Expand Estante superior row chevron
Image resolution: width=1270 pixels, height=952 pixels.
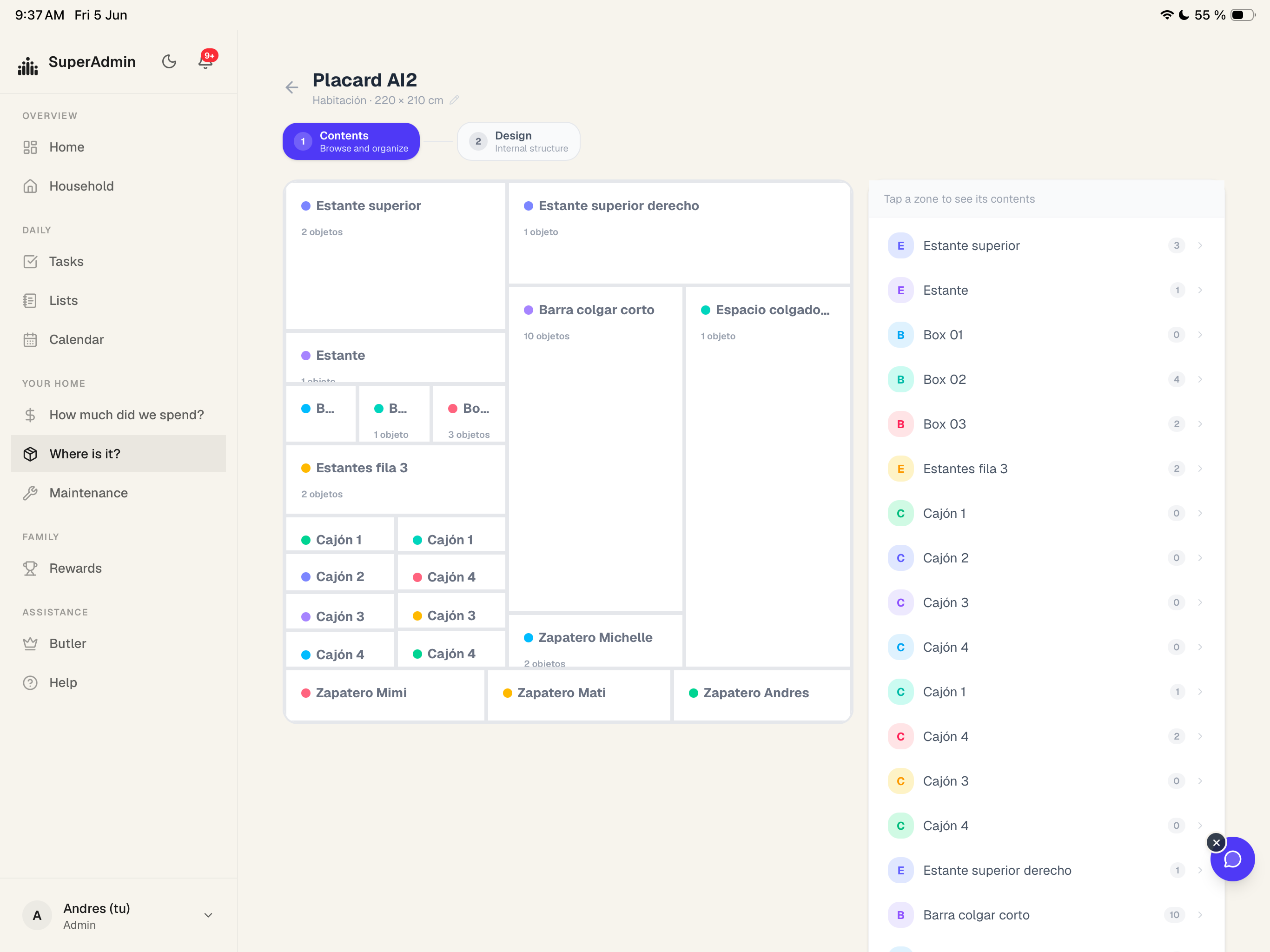1200,246
